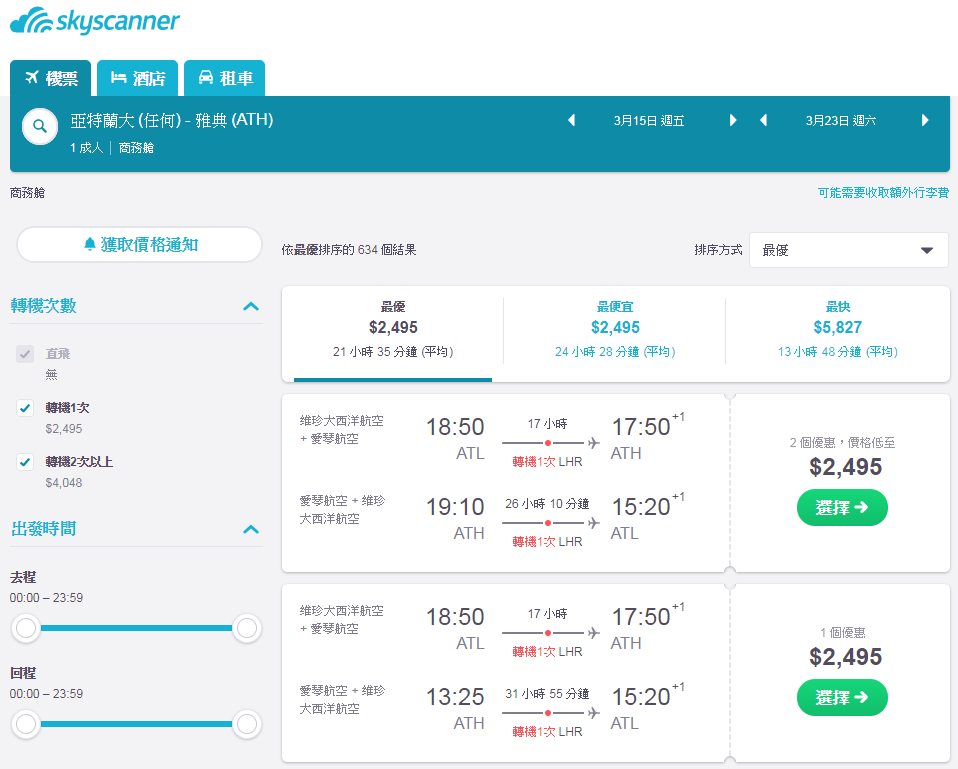The image size is (958, 769).
Task: Collapse the 出發時間 filter section
Action: pos(251,529)
